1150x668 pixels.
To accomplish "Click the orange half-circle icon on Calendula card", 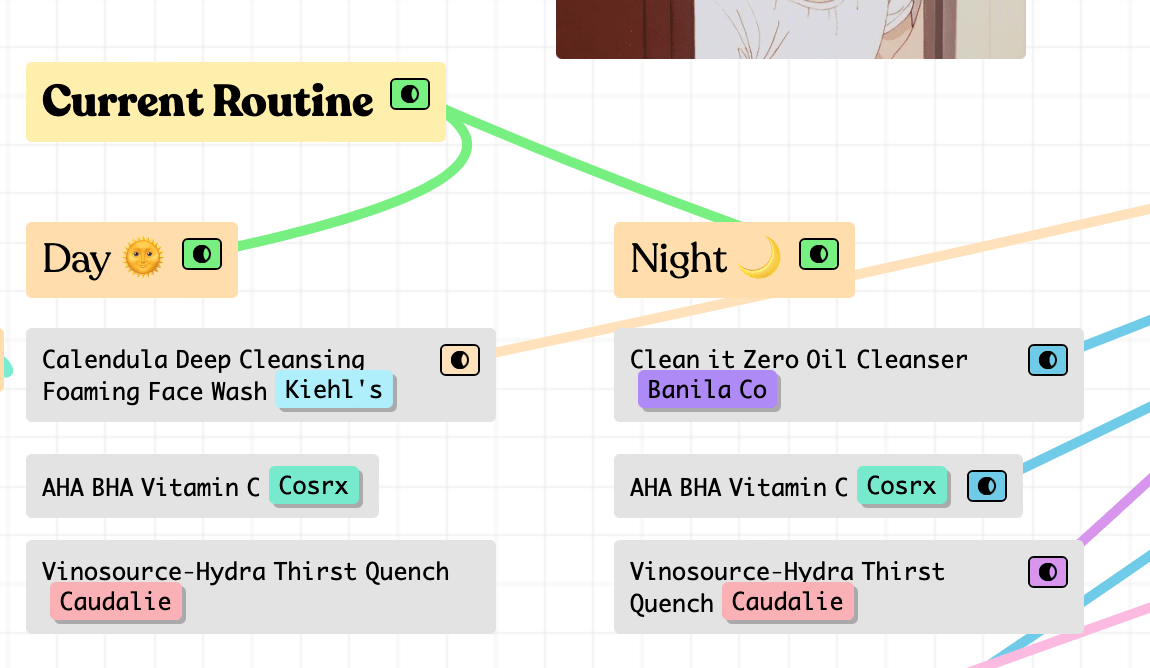I will 460,360.
